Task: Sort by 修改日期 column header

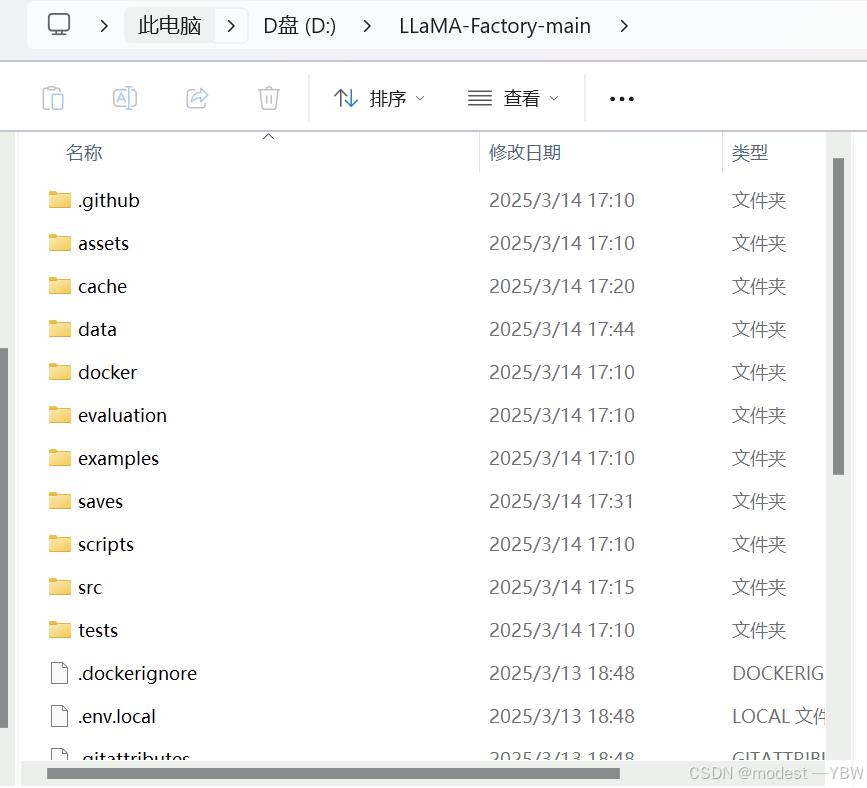Action: point(525,153)
